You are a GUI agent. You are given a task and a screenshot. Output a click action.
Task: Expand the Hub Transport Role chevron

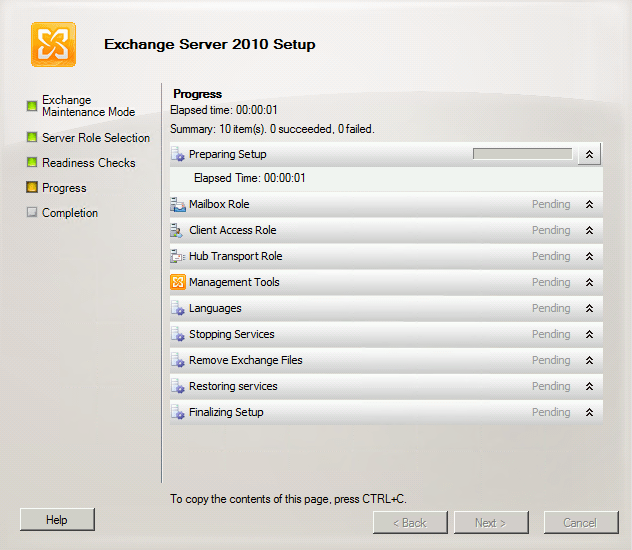click(589, 256)
